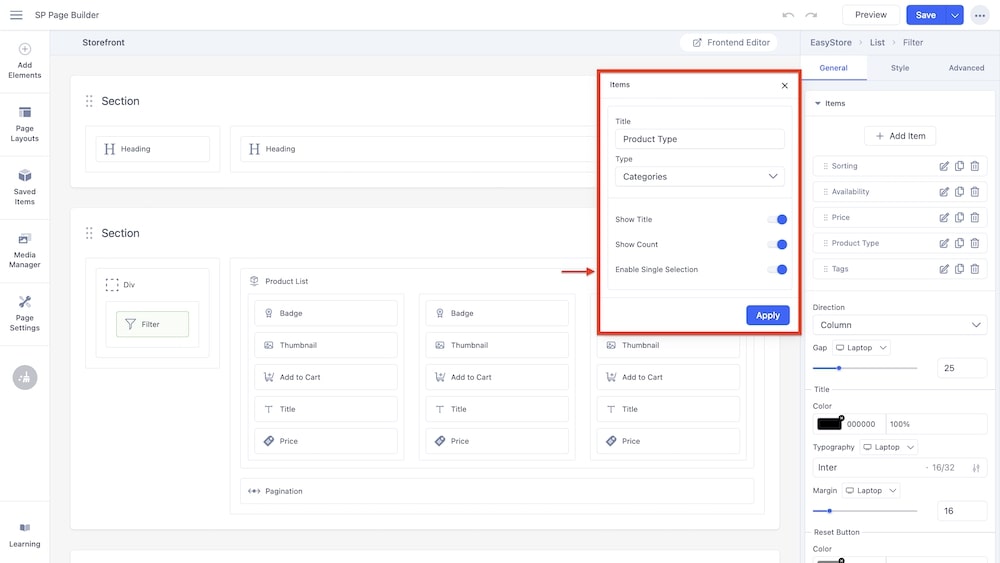This screenshot has height=563, width=1000.
Task: Duplicate the Availability filter item
Action: click(x=959, y=192)
